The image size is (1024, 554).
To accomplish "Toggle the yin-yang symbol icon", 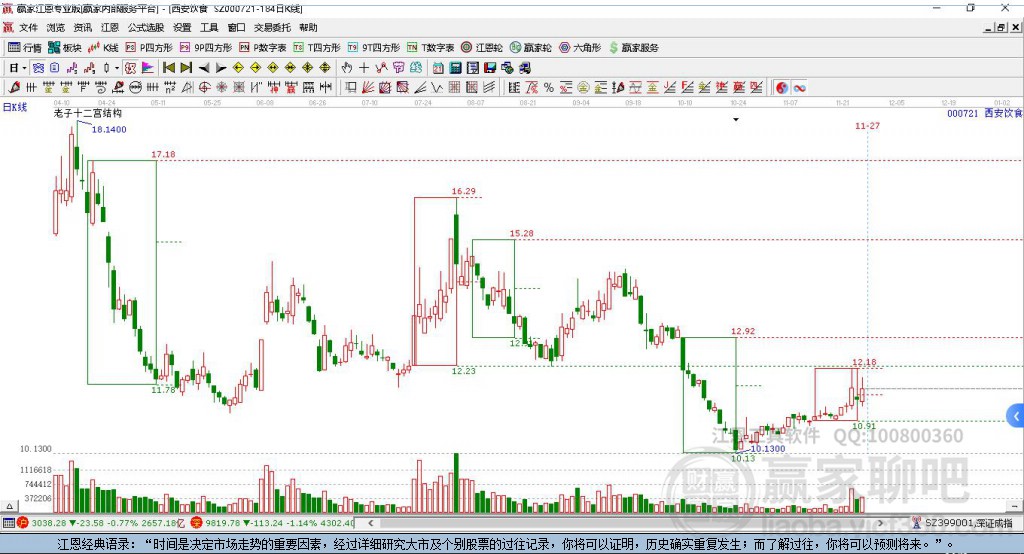I will (x=782, y=88).
